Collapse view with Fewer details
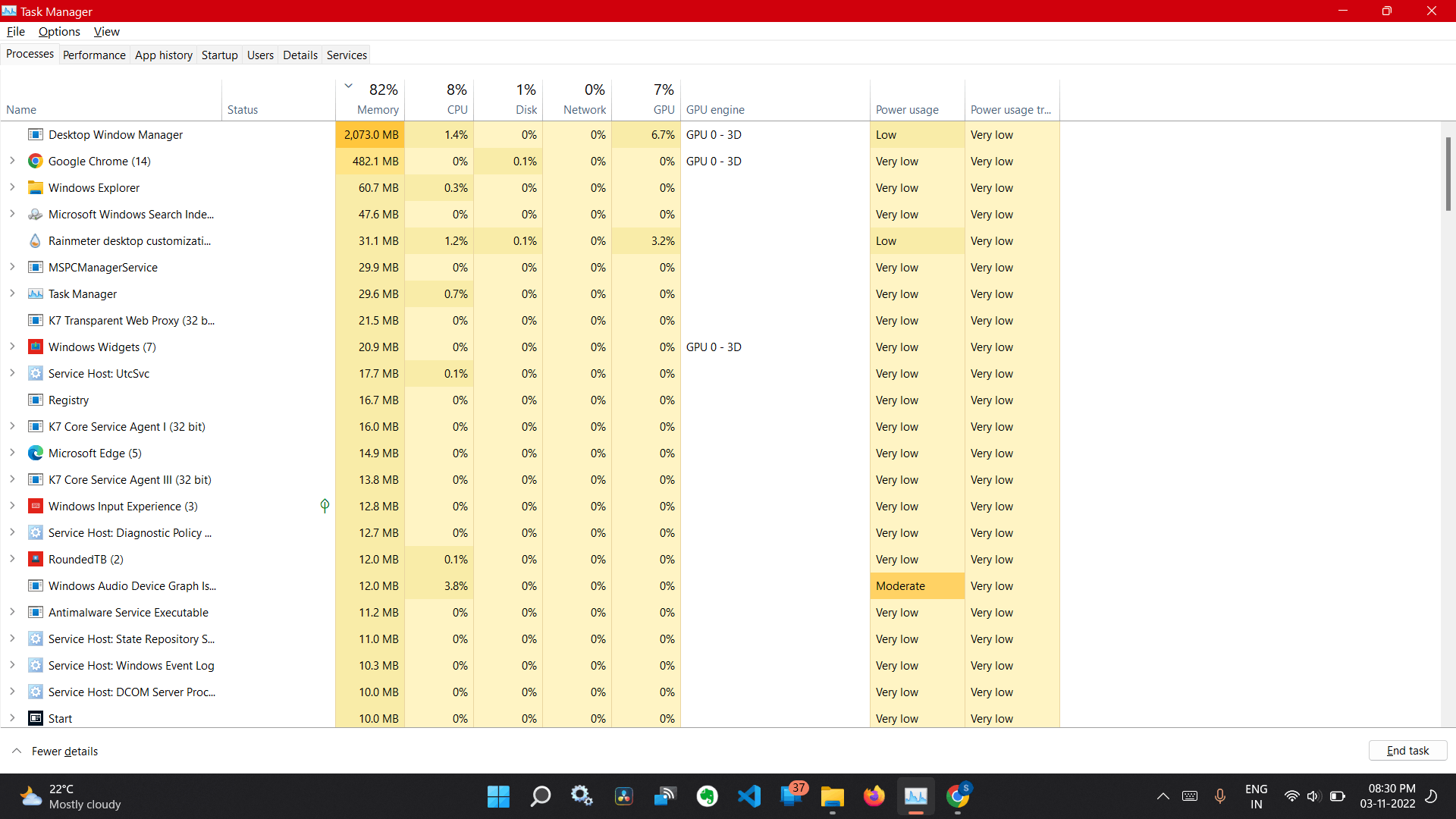The width and height of the screenshot is (1456, 819). coord(64,752)
